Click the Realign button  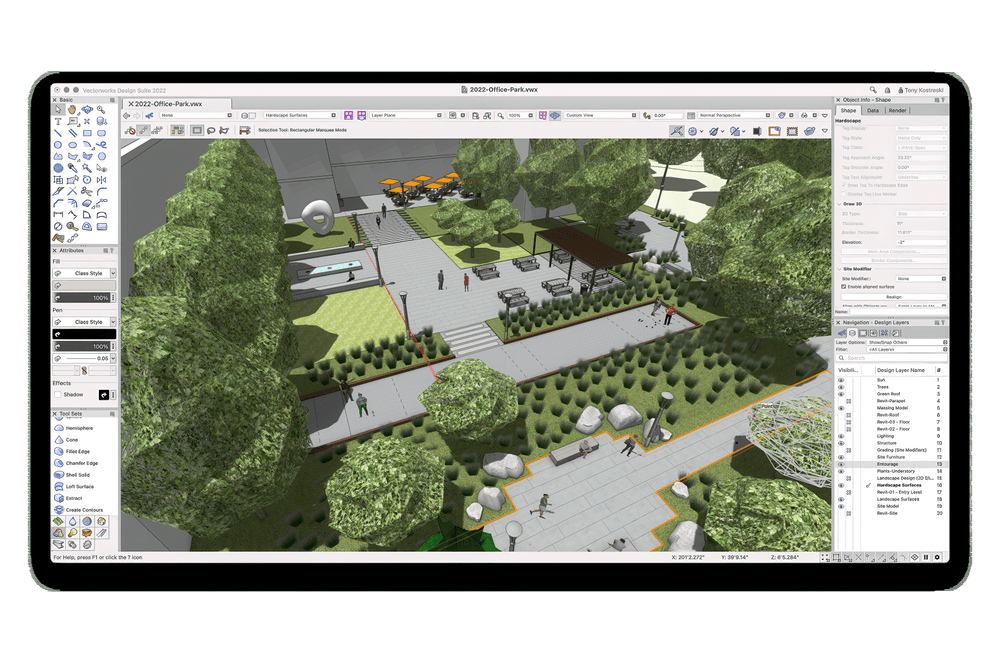pos(893,296)
